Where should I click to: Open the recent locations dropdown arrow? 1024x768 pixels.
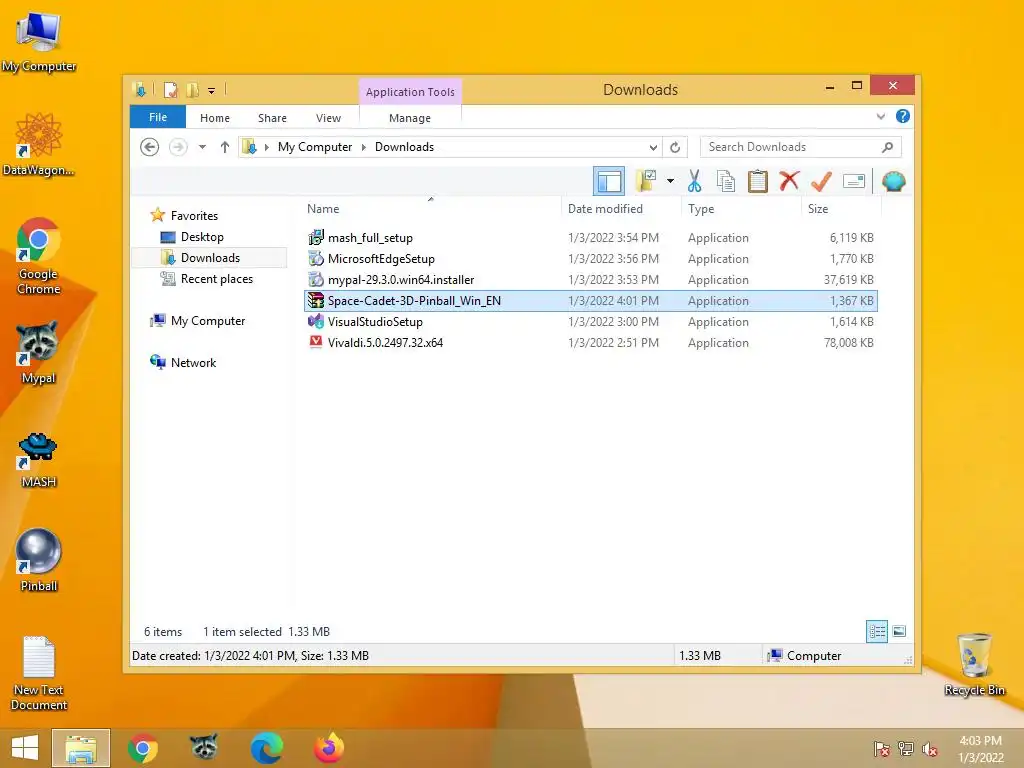click(x=202, y=147)
